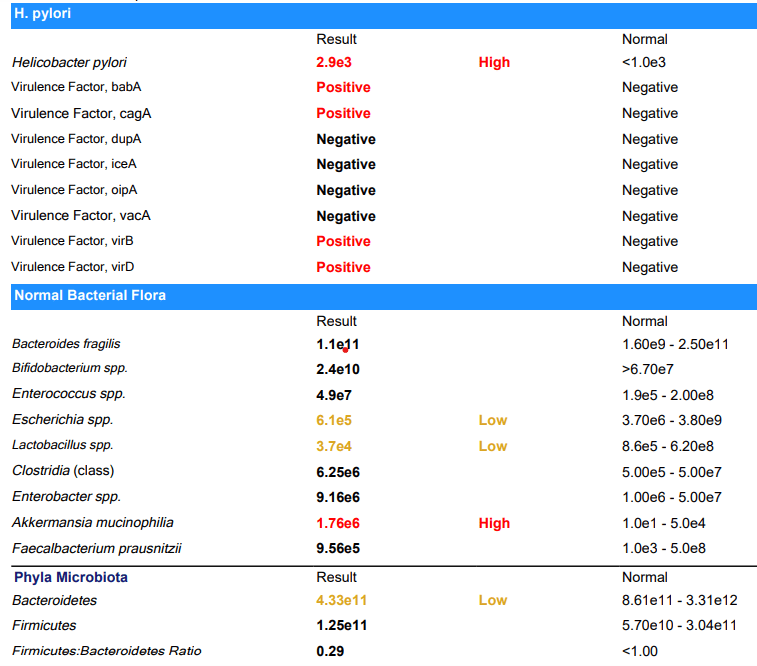Click Firmicutes normal range value
Screen dimensions: 757x666
tap(679, 626)
